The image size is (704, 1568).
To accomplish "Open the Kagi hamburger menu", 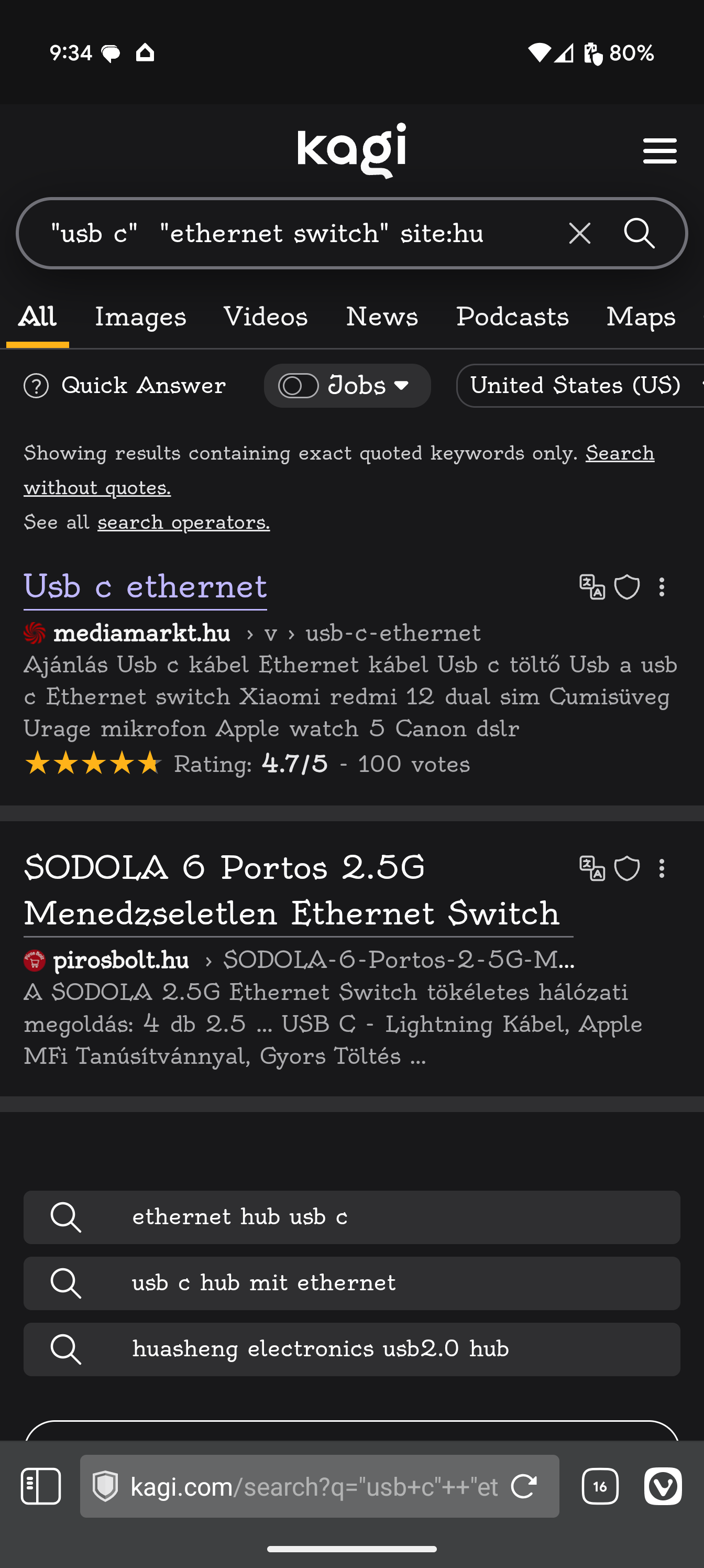I will [x=659, y=150].
